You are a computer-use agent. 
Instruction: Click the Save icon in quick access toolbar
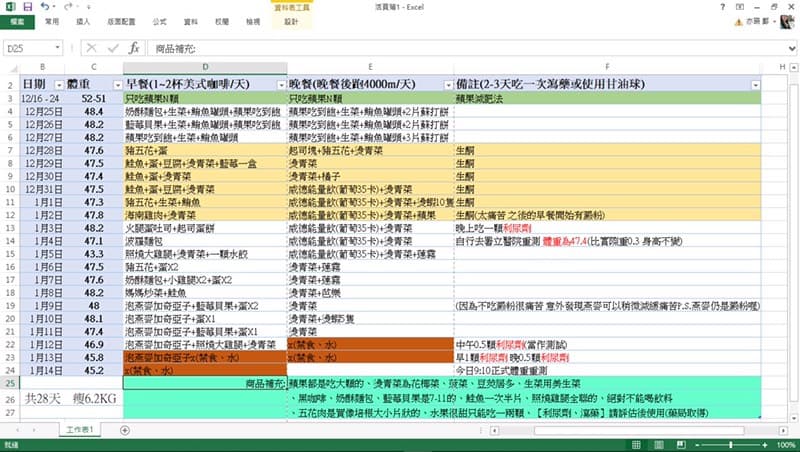coord(28,7)
